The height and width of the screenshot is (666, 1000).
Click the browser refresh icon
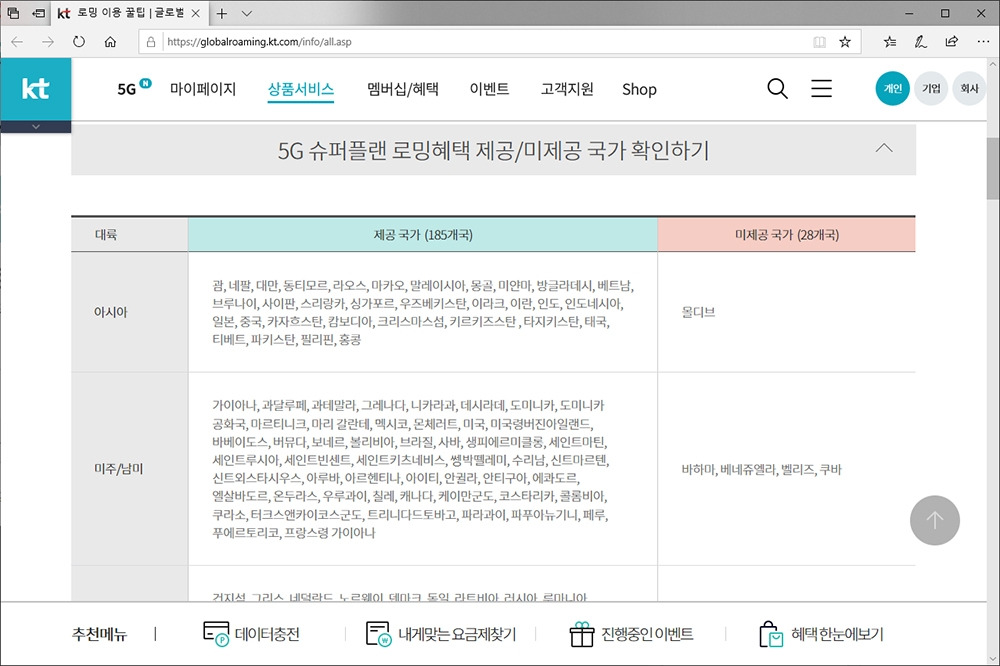coord(78,41)
